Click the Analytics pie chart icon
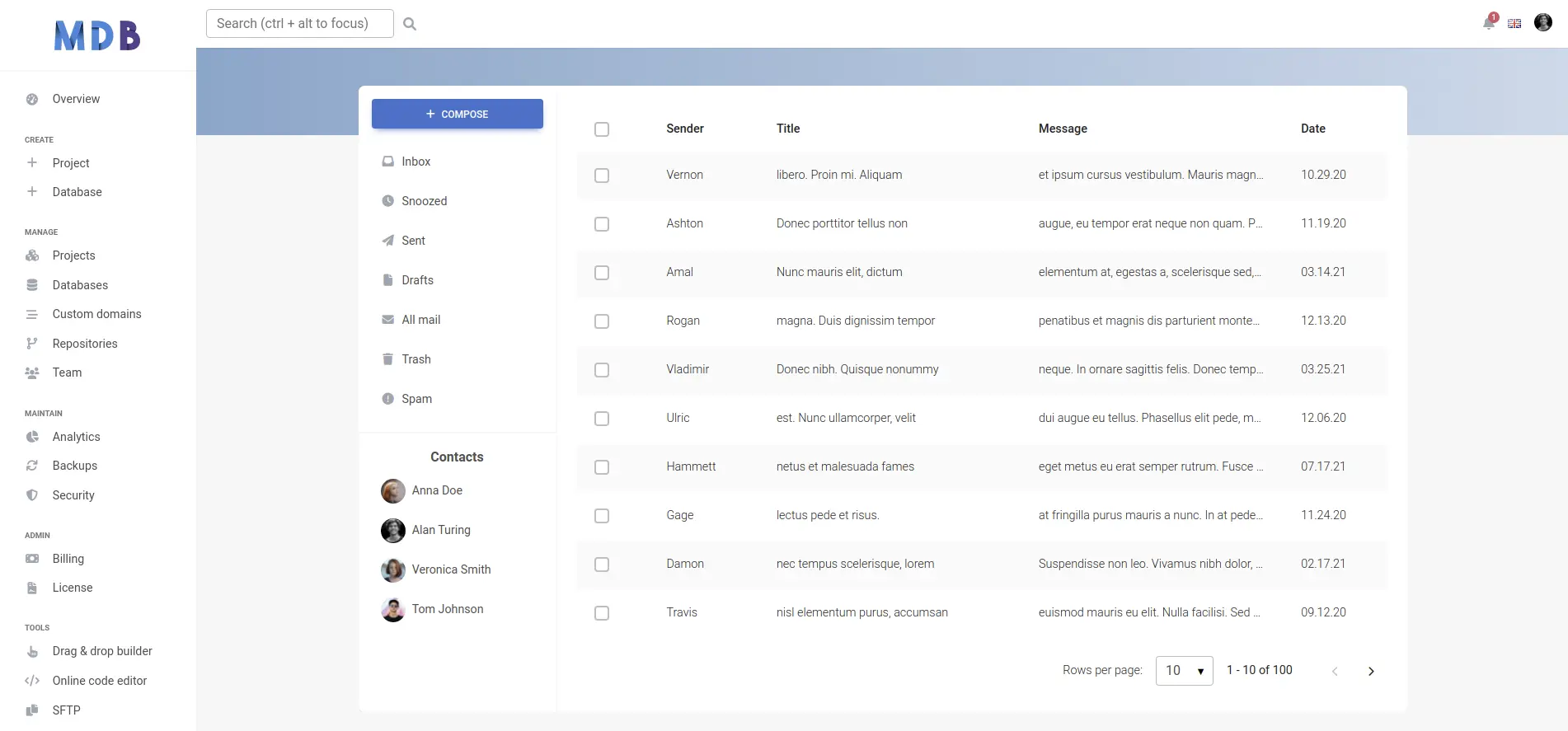1568x731 pixels. pos(32,437)
